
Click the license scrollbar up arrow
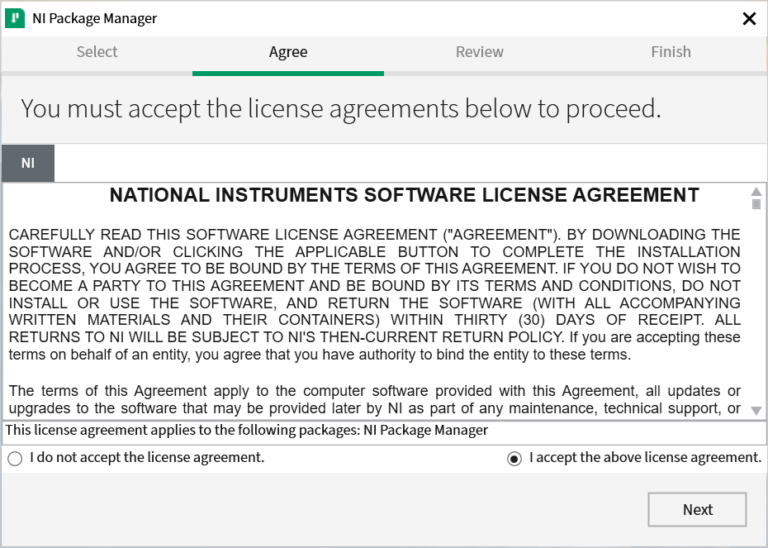[756, 190]
